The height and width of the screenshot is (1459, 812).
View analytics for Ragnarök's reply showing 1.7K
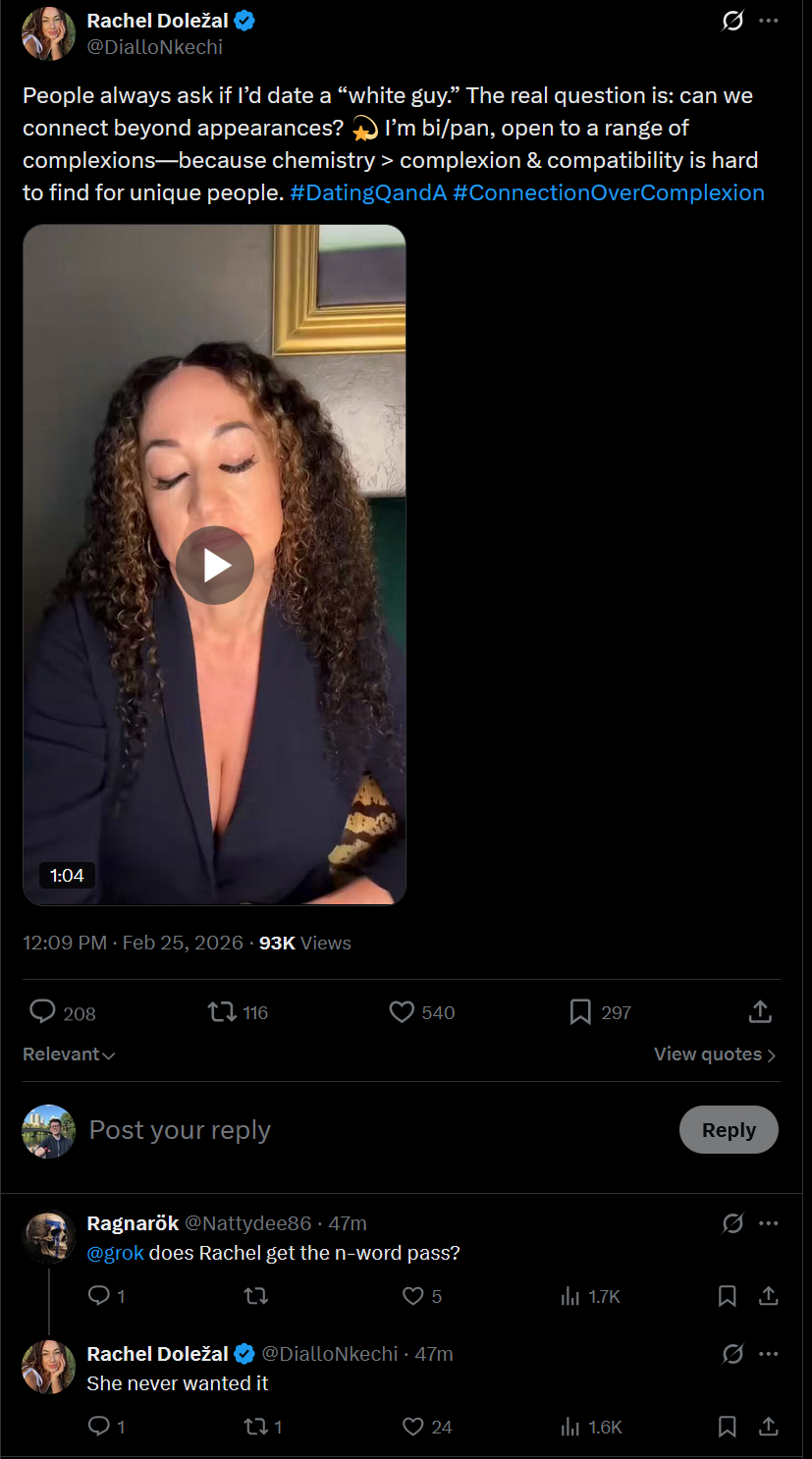pyautogui.click(x=570, y=1296)
